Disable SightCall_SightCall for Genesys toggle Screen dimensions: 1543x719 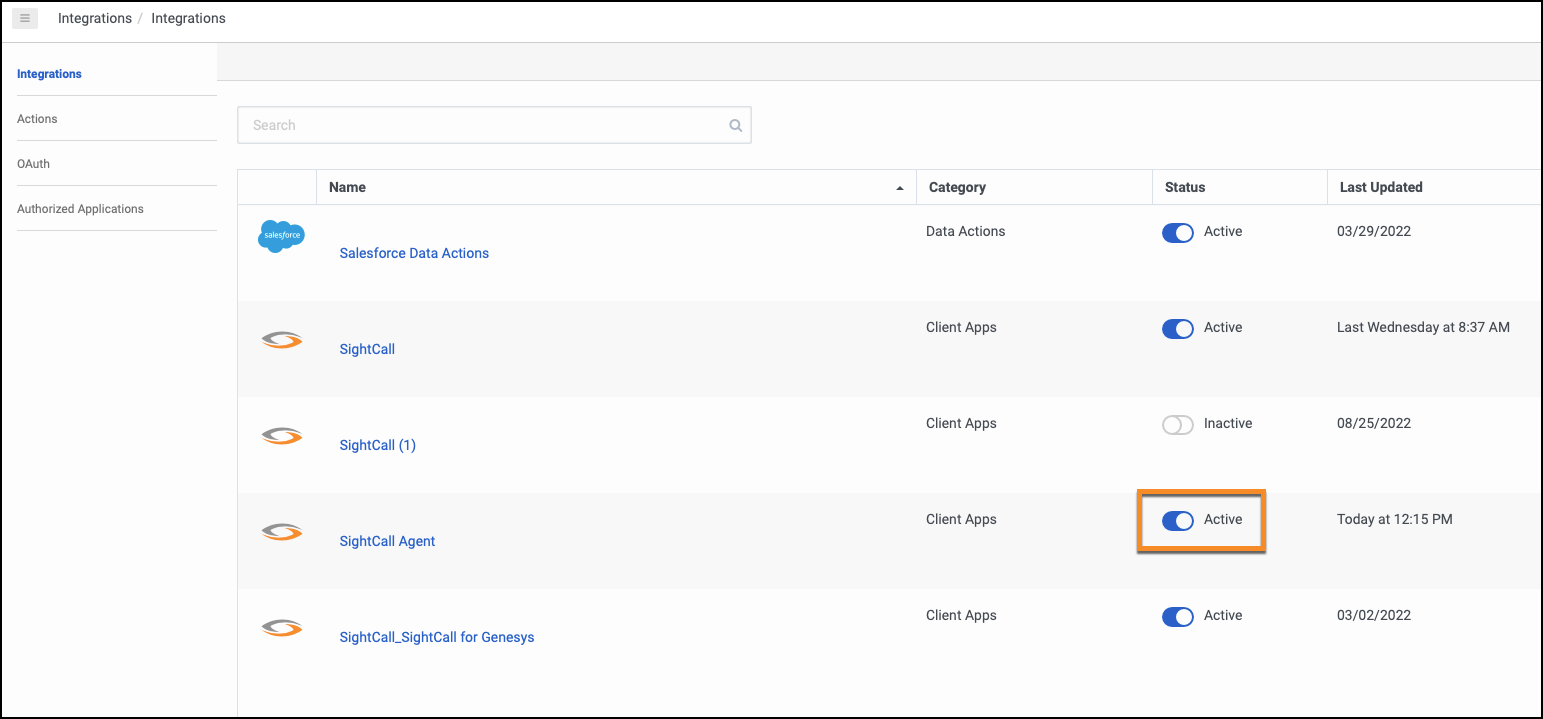point(1178,616)
